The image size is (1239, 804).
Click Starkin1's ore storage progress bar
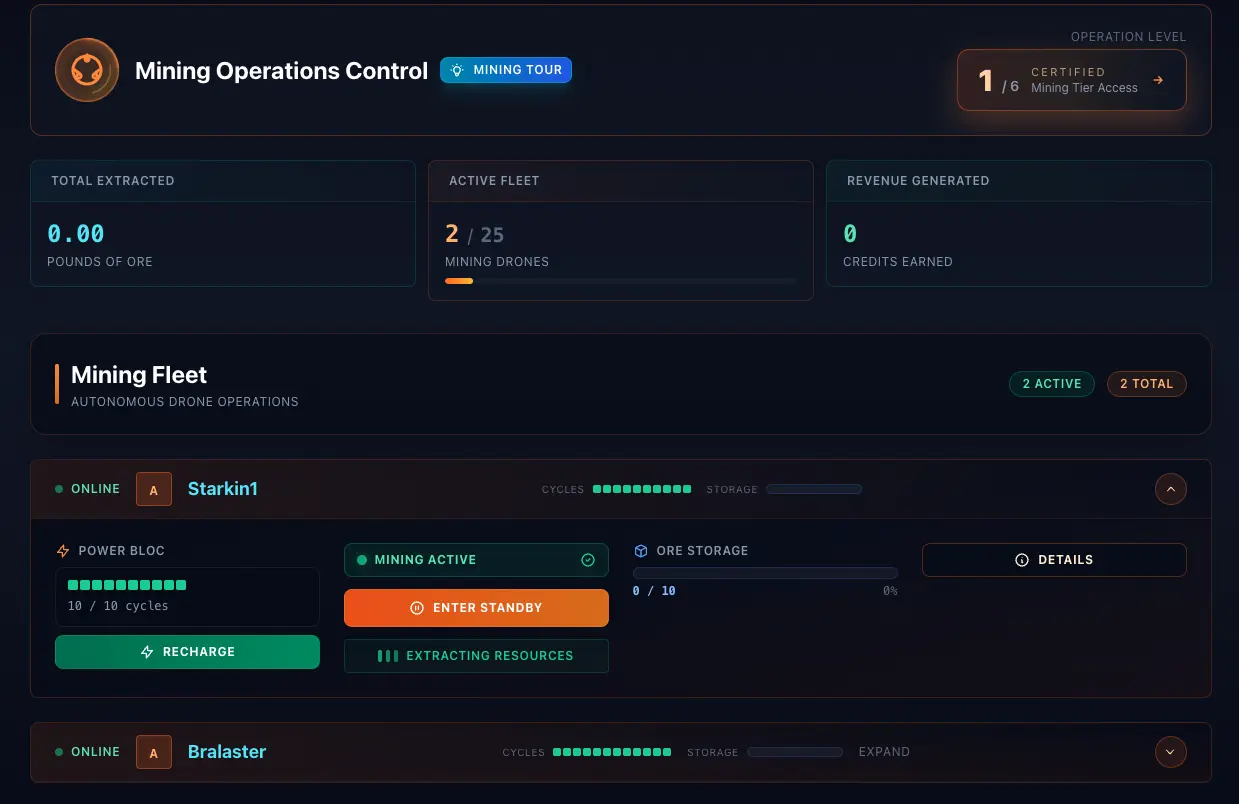click(x=765, y=572)
